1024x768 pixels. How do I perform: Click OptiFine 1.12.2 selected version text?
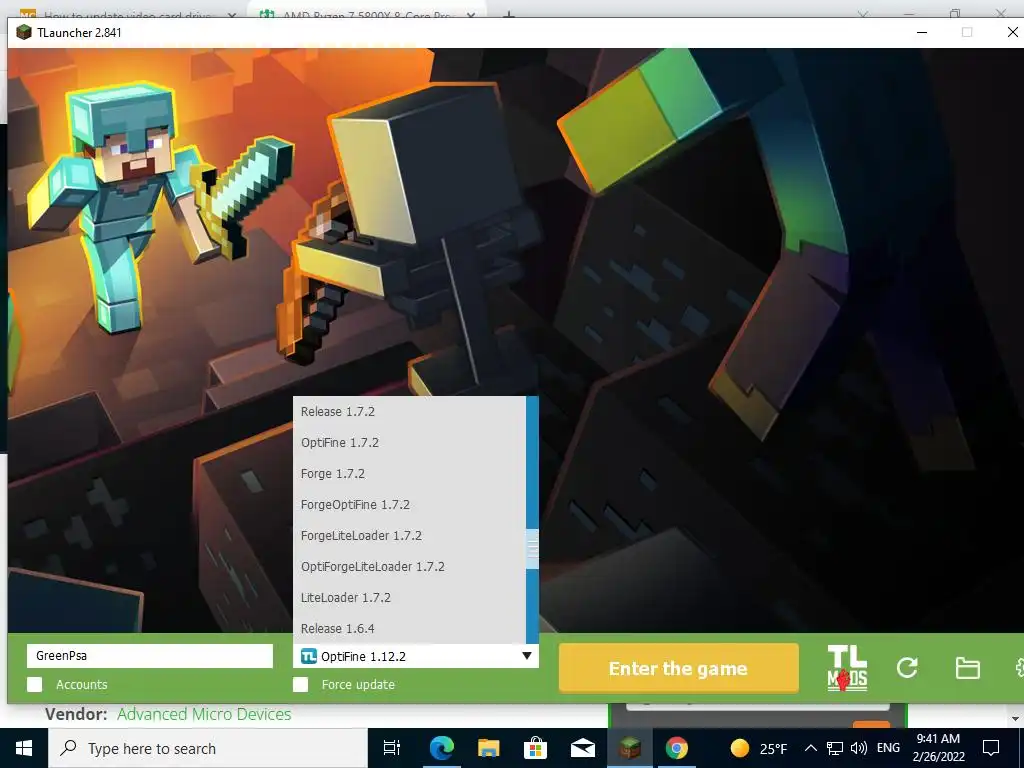363,656
